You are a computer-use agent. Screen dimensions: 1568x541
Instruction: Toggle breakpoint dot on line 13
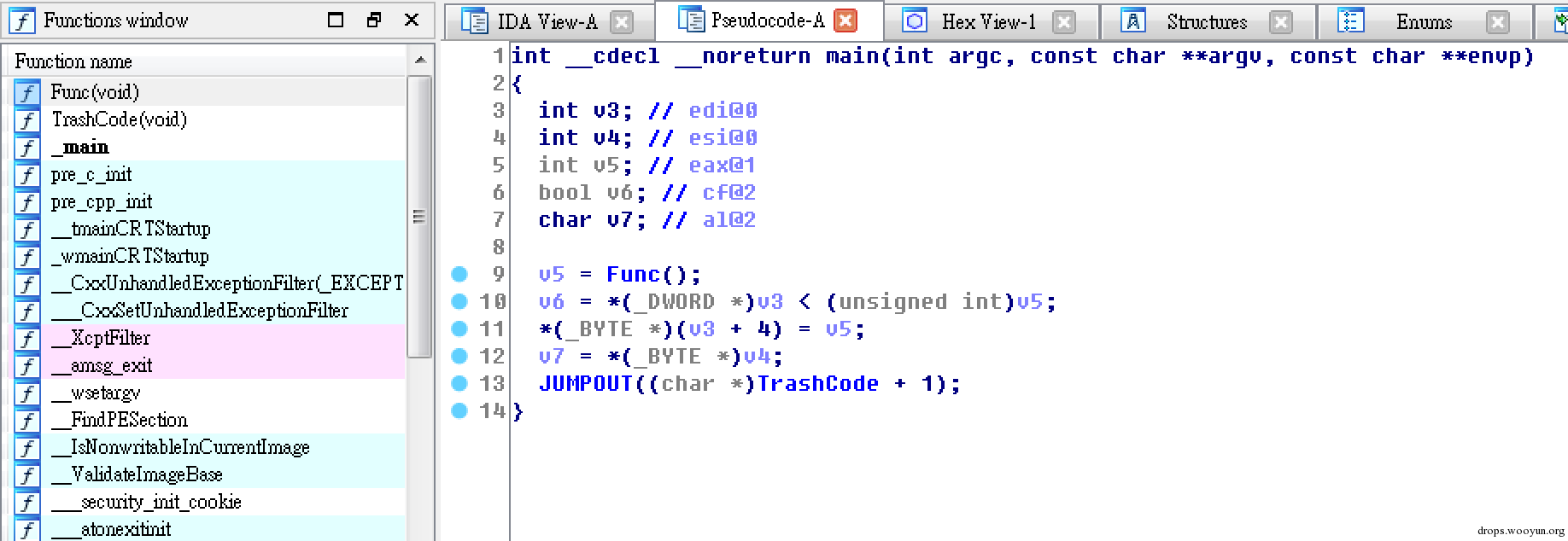tap(459, 383)
